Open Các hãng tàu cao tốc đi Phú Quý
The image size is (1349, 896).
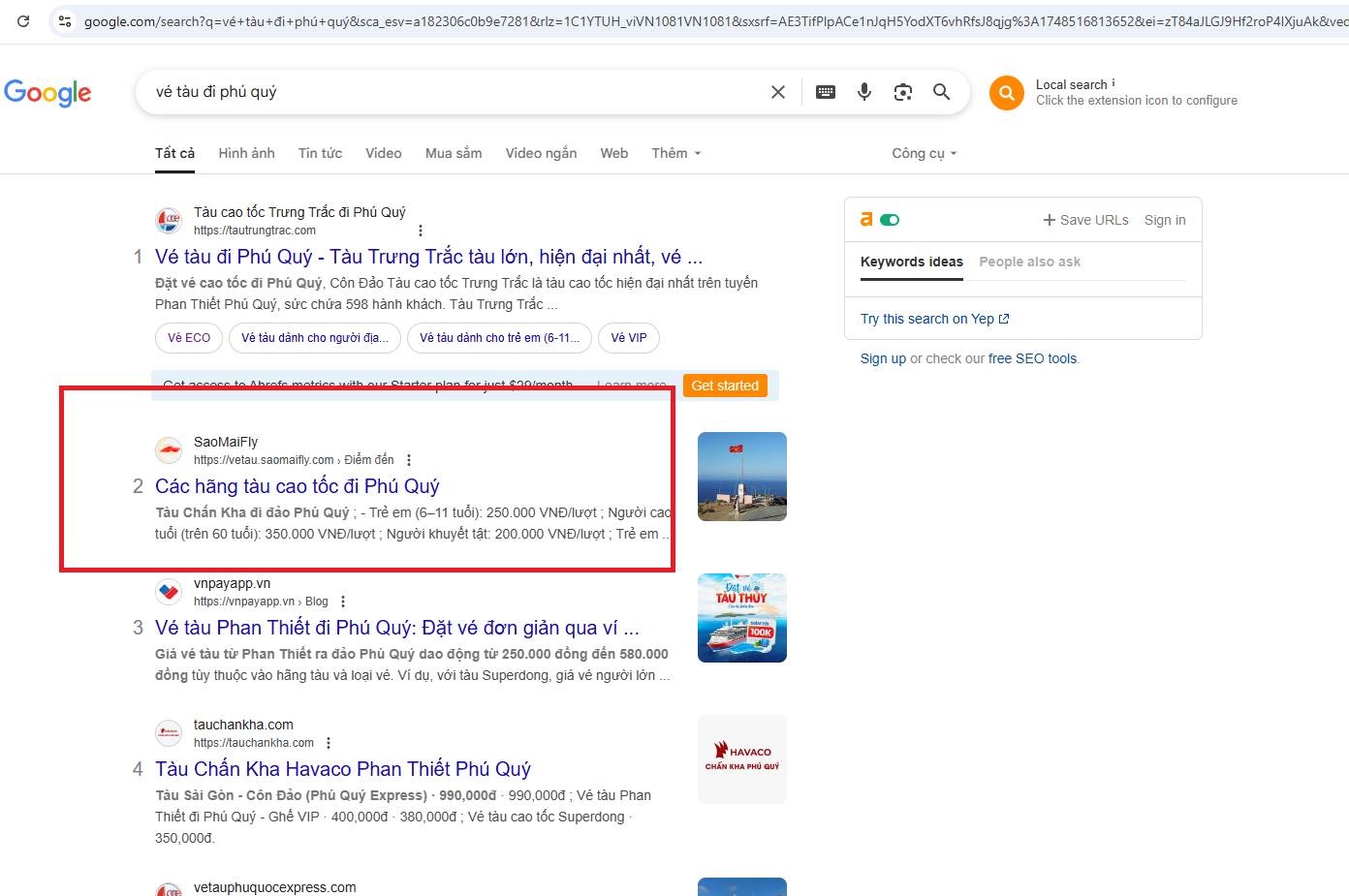(298, 486)
